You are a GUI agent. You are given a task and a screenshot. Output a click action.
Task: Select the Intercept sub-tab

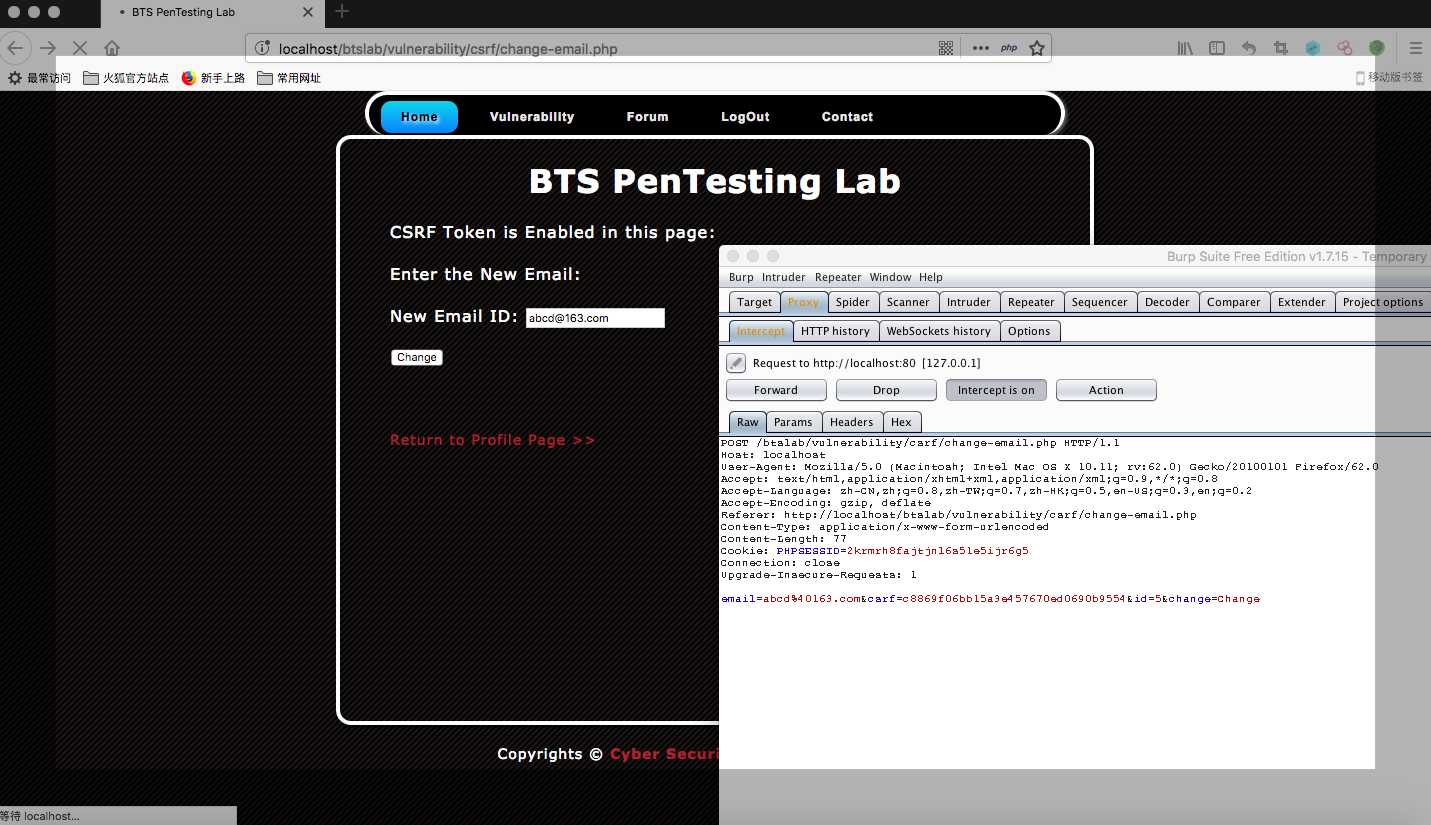pyautogui.click(x=761, y=331)
